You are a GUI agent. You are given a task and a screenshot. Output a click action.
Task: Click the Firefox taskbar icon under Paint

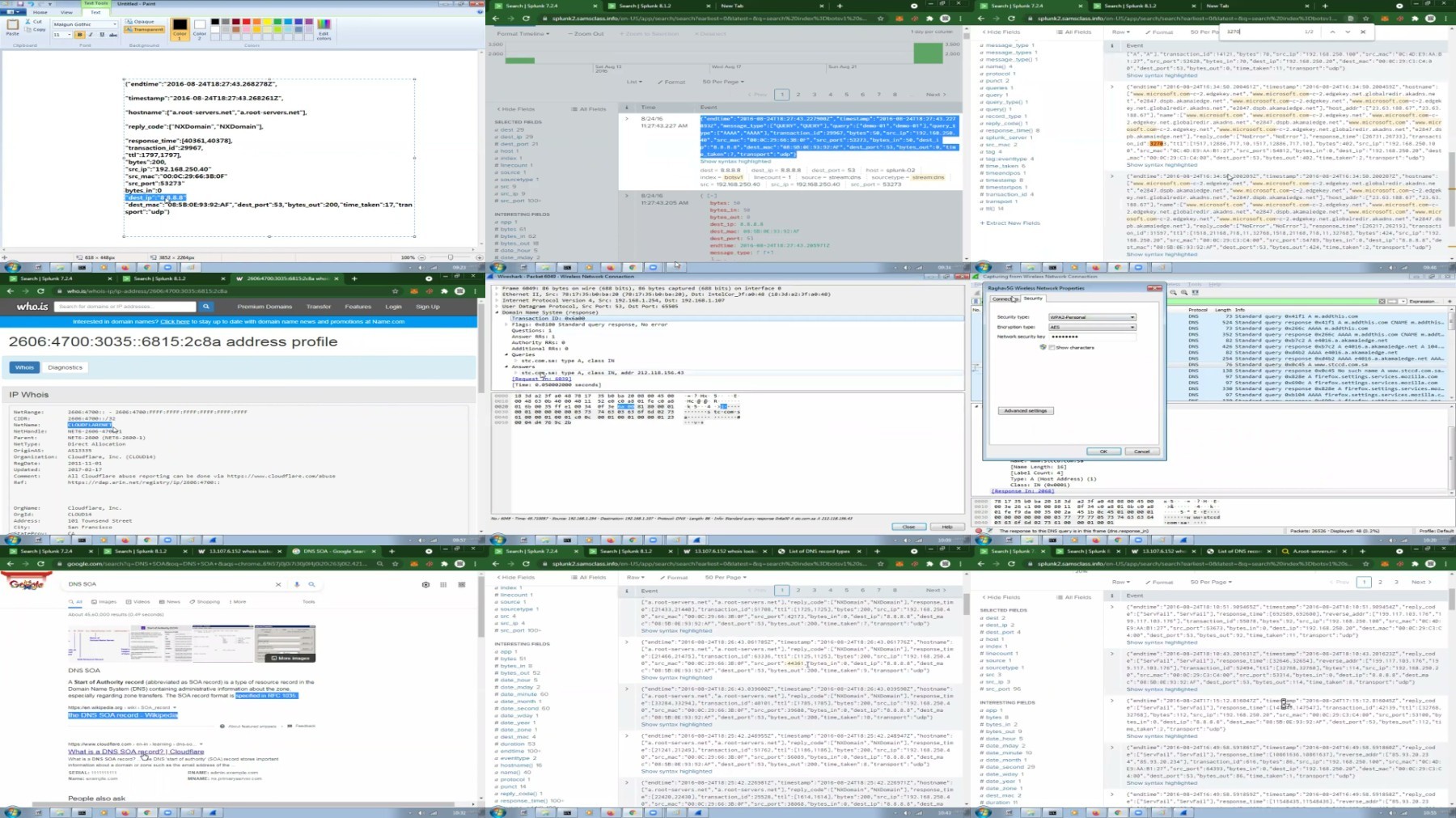[x=125, y=267]
